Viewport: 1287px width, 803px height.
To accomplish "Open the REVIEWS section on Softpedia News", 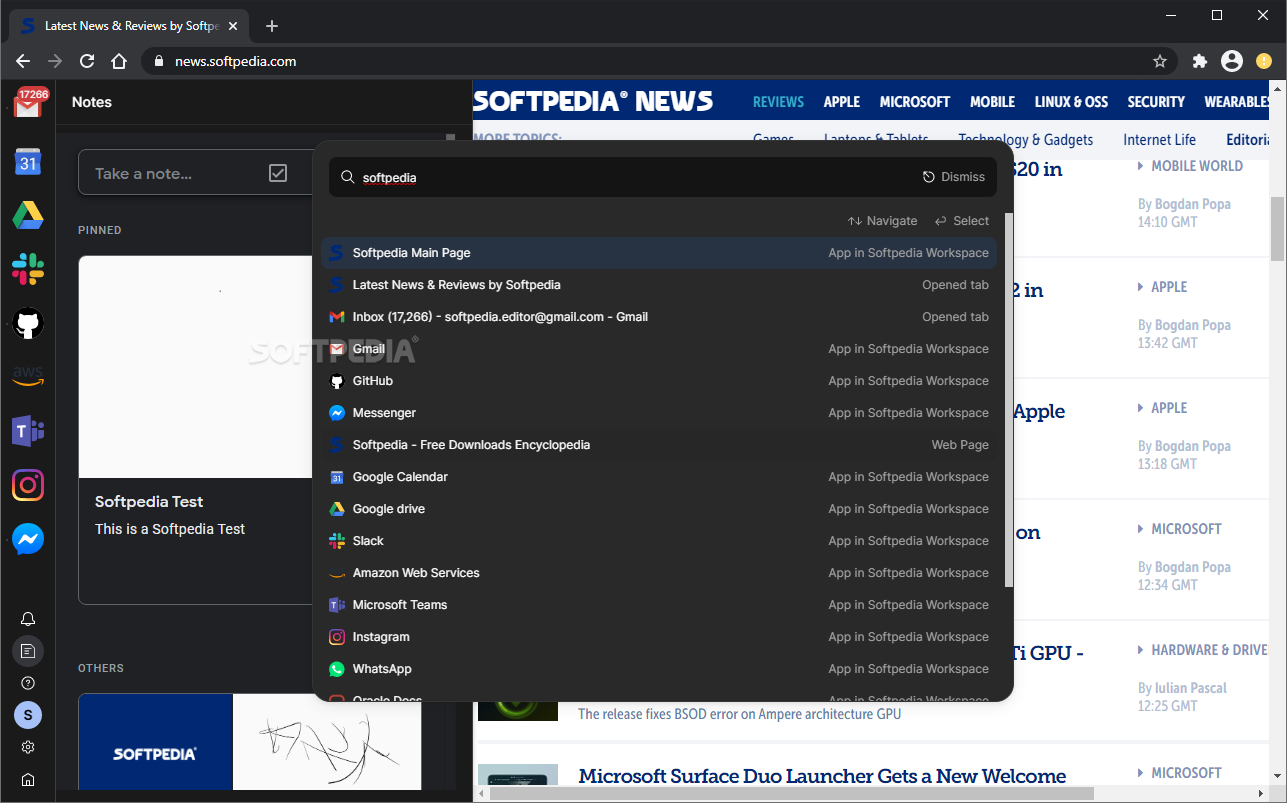I will tap(778, 102).
